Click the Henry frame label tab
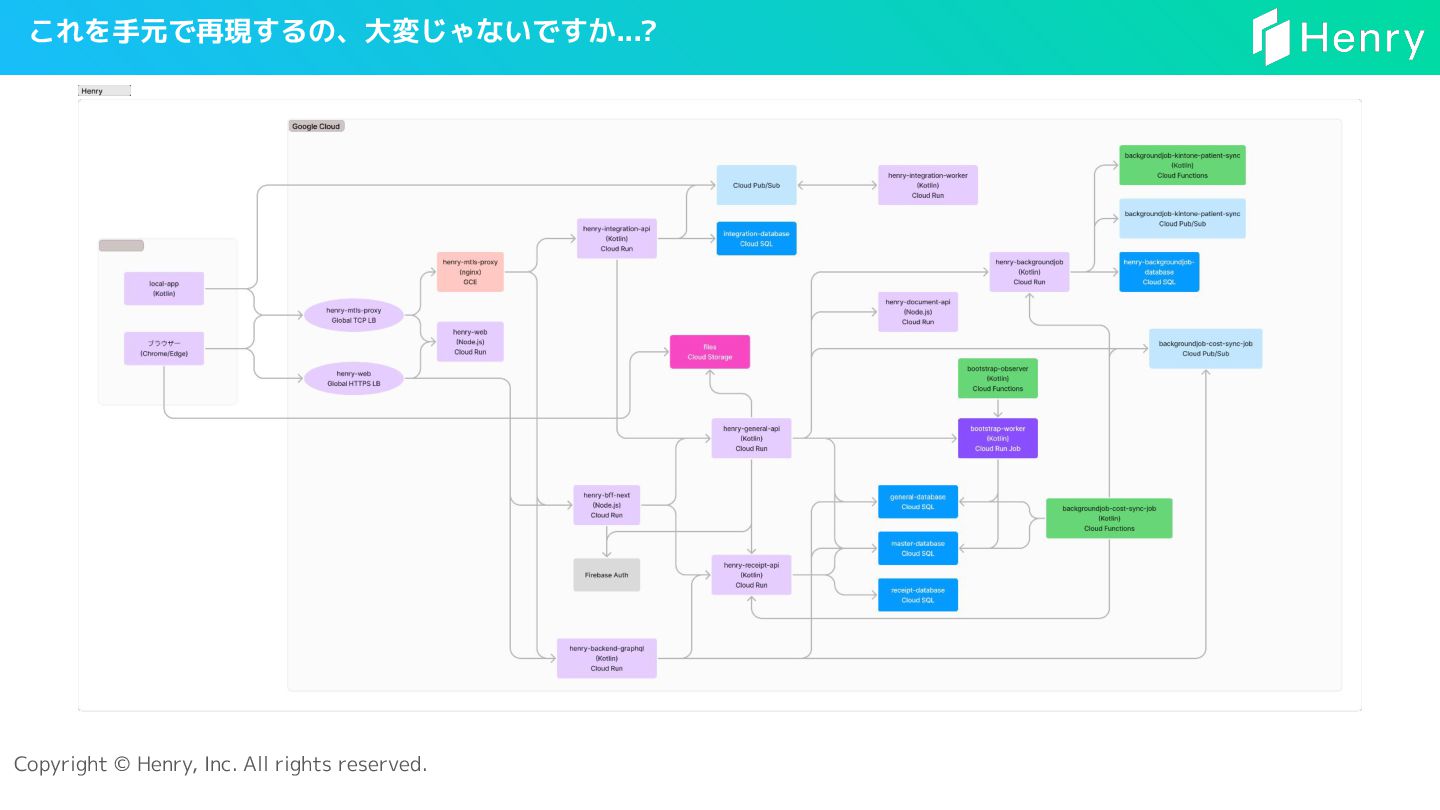 click(104, 91)
